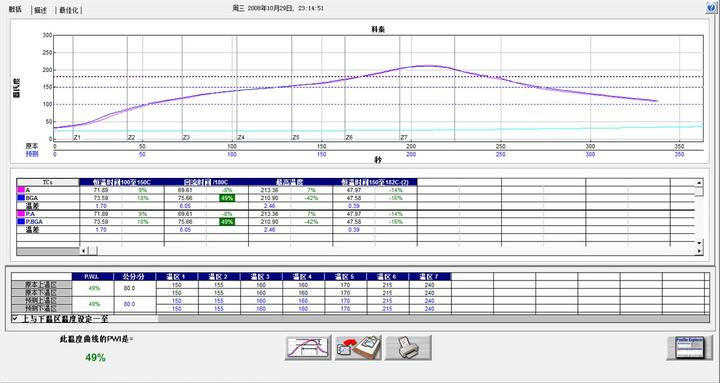Click the 80.0 conveyor speed in original rows

click(x=129, y=288)
